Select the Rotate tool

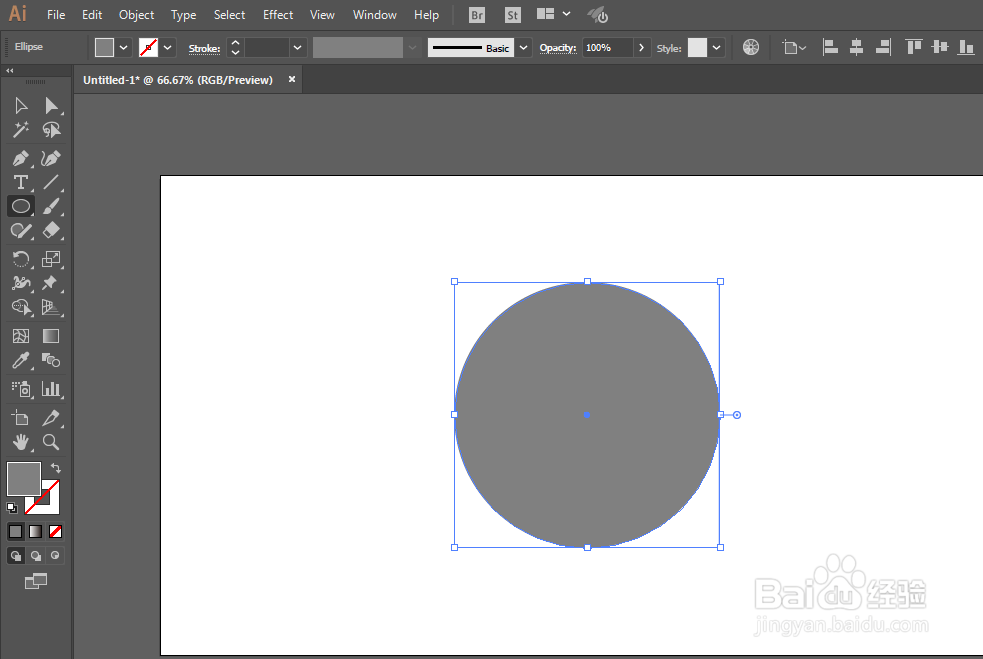21,258
